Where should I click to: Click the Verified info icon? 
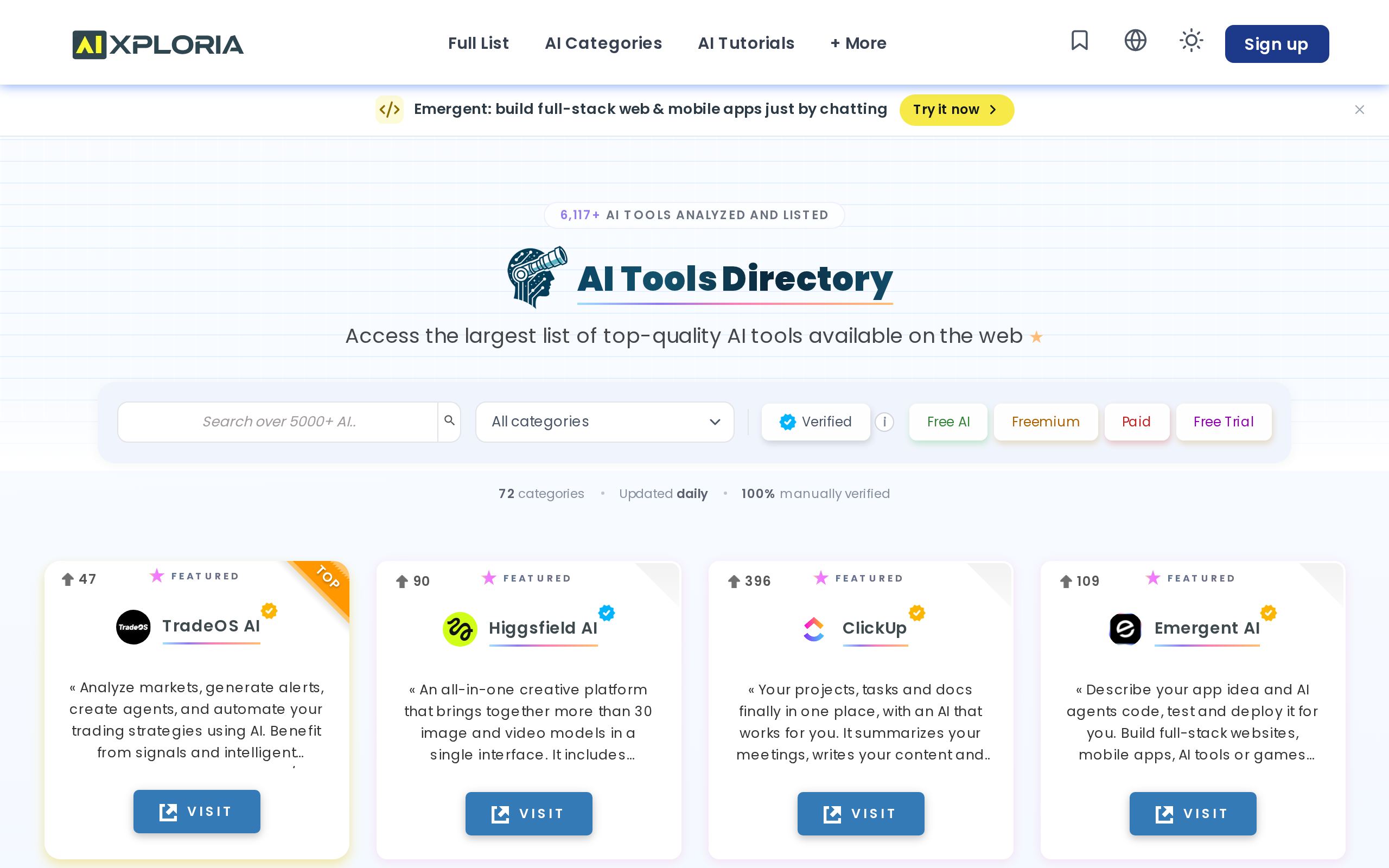click(884, 422)
